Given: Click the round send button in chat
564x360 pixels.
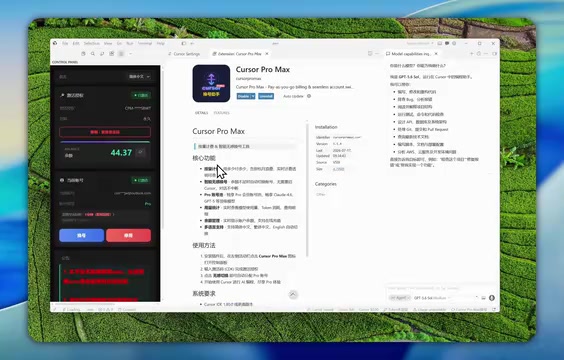Looking at the screenshot, I should pyautogui.click(x=492, y=298).
